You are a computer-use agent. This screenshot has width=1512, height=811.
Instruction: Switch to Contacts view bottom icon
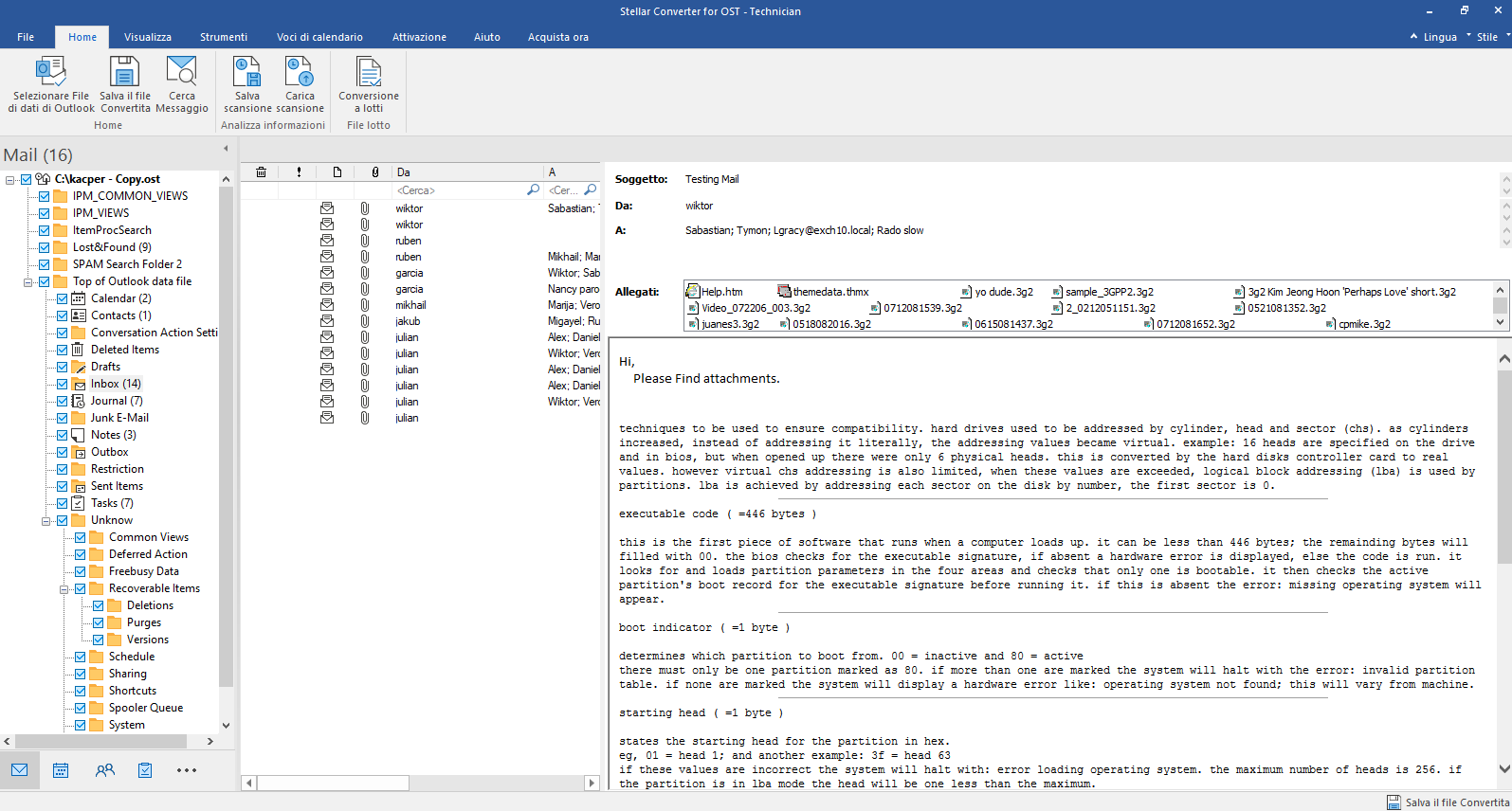(104, 770)
